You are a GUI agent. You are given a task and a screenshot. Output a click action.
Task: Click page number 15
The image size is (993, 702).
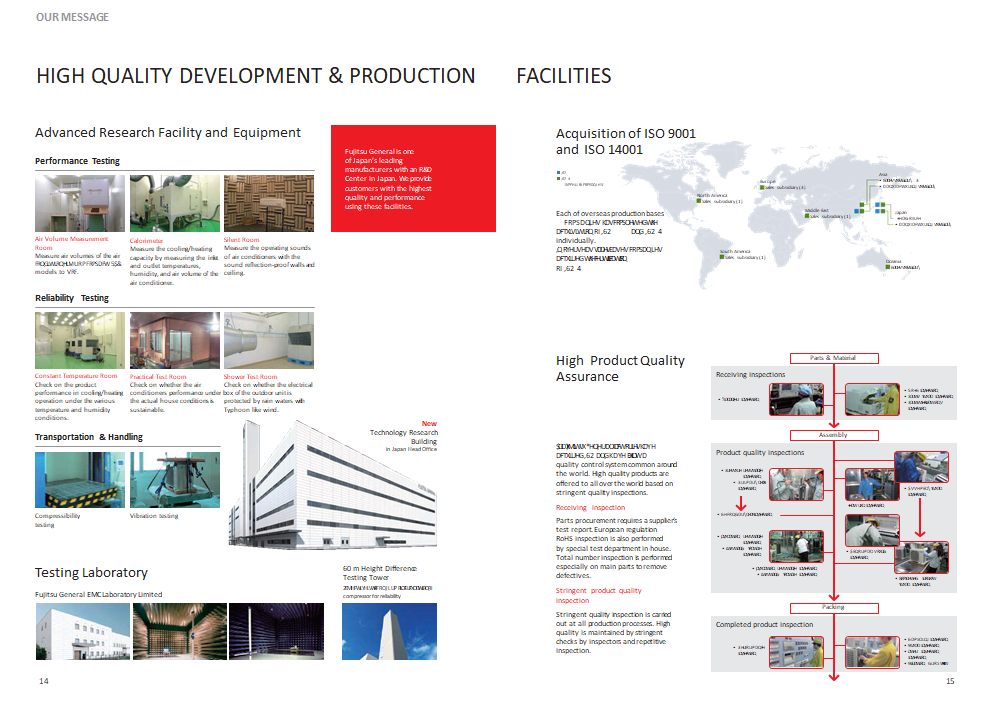(x=950, y=681)
